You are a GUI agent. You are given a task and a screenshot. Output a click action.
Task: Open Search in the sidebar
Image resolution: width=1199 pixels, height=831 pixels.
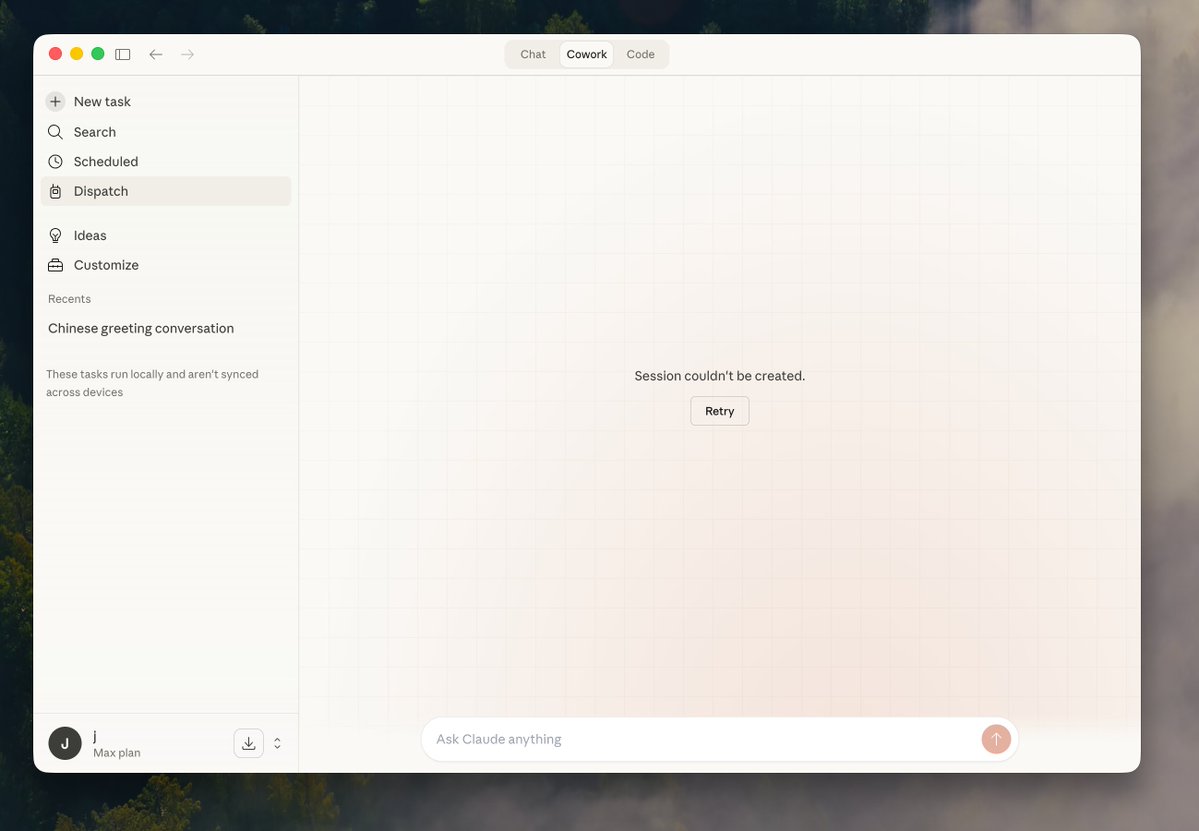click(166, 132)
